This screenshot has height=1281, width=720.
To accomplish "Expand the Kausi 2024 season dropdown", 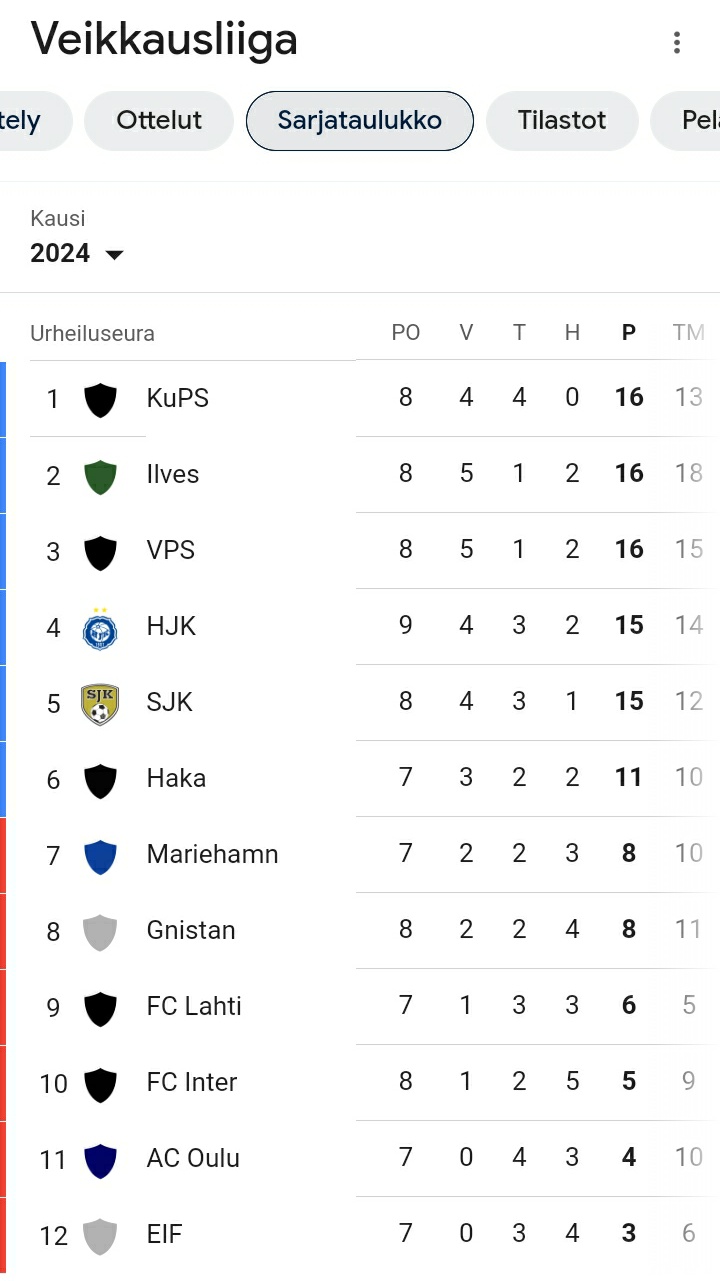I will (77, 253).
